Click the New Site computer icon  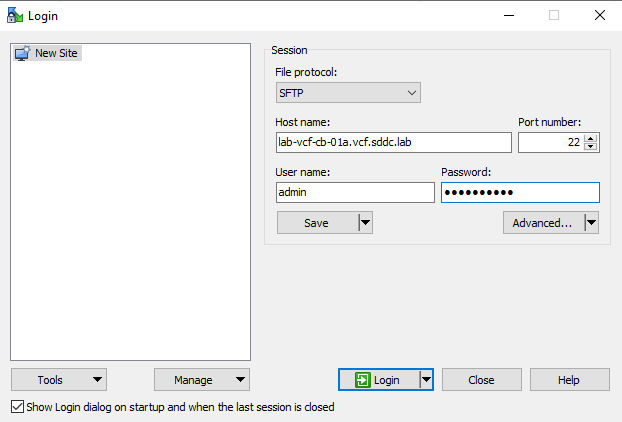click(22, 53)
